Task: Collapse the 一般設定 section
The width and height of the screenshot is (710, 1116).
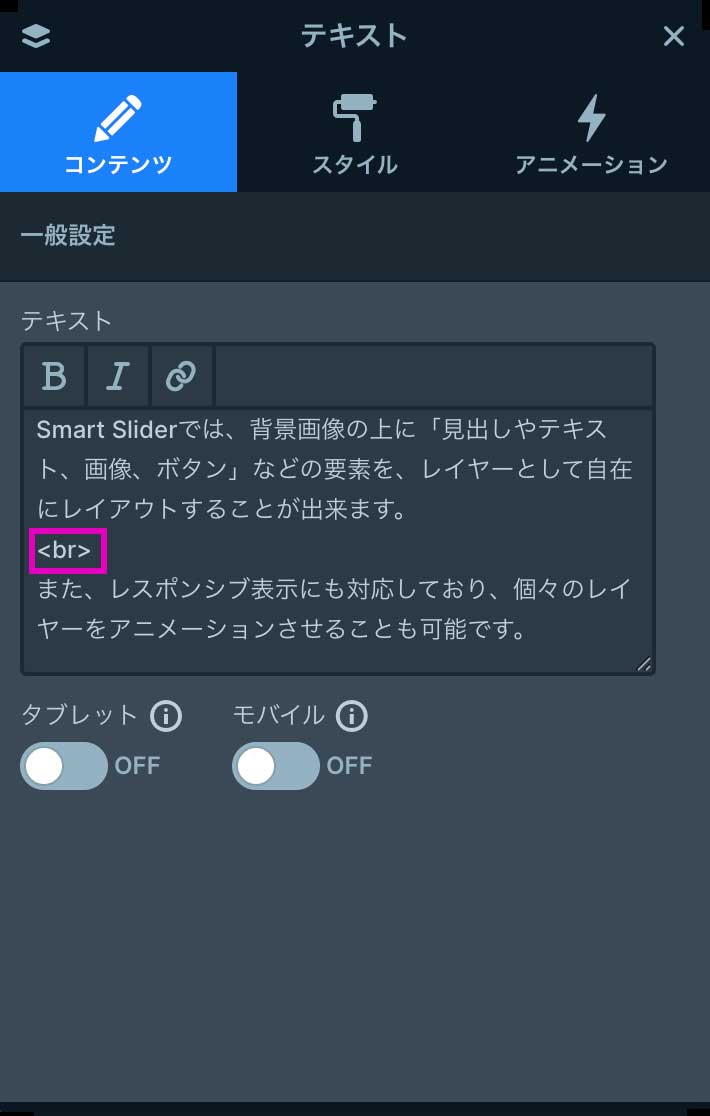Action: click(68, 236)
